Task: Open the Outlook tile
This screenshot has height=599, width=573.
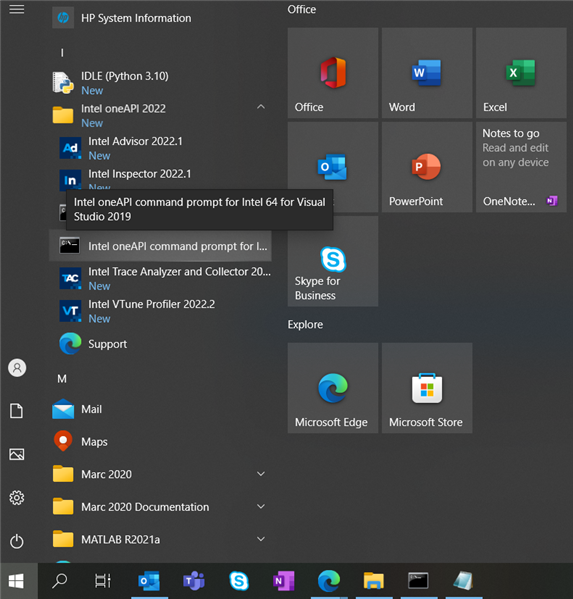Action: [x=333, y=167]
